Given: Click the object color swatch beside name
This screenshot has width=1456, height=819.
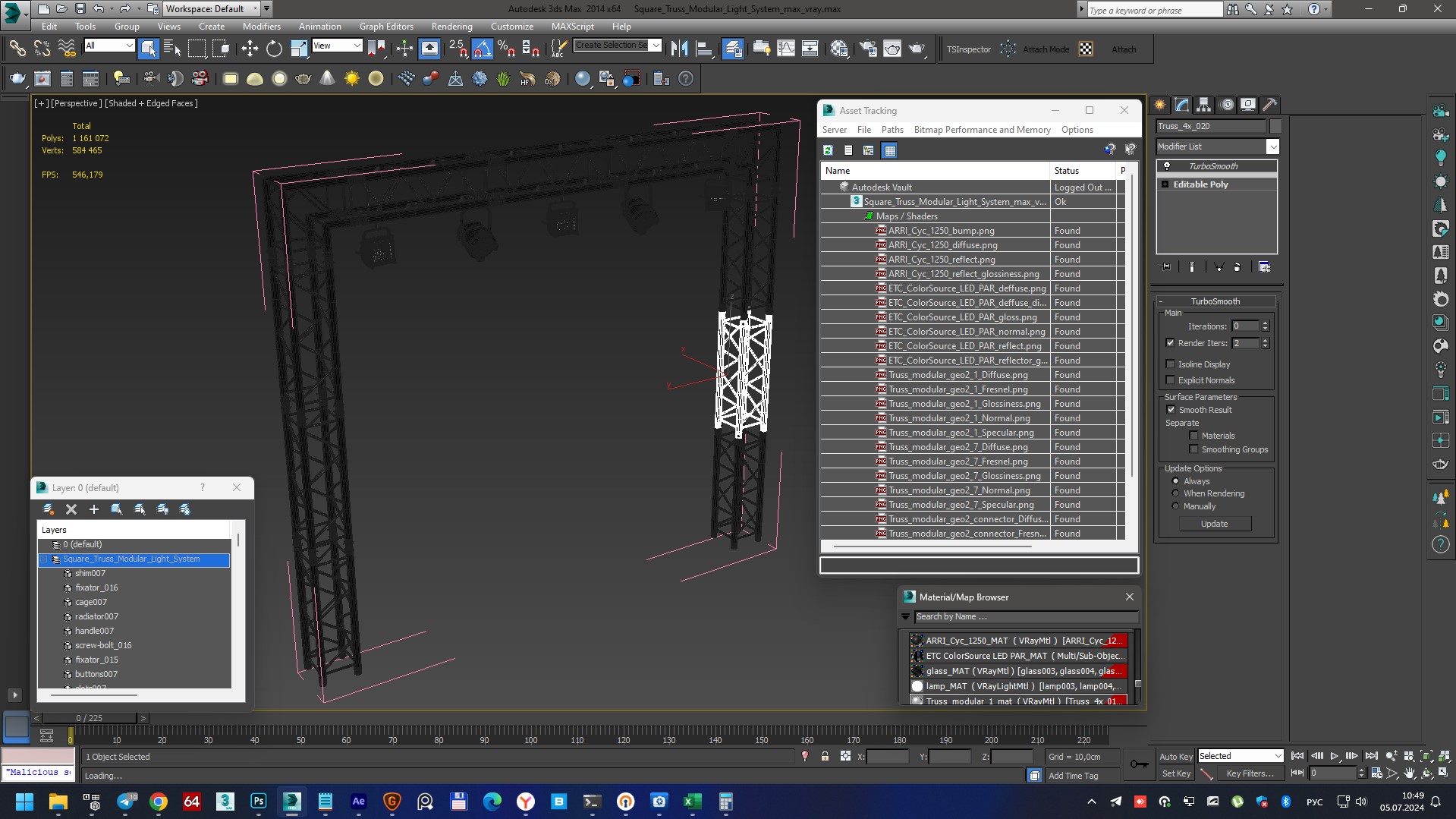Looking at the screenshot, I should coord(1275,127).
